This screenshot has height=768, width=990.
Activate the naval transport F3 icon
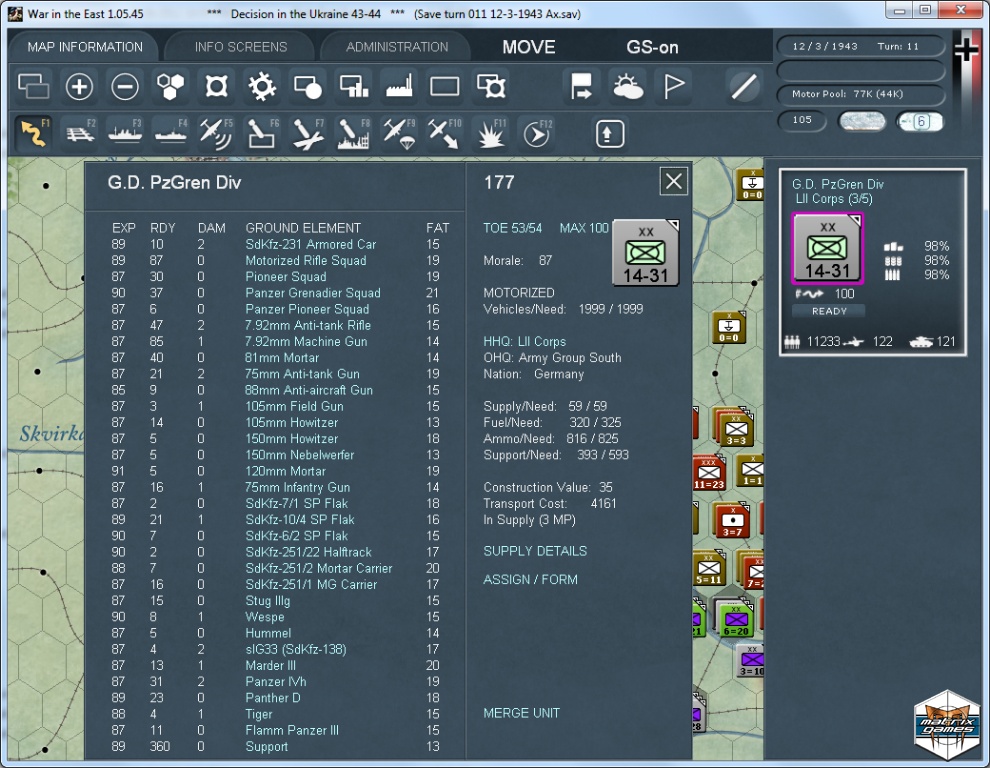point(124,133)
